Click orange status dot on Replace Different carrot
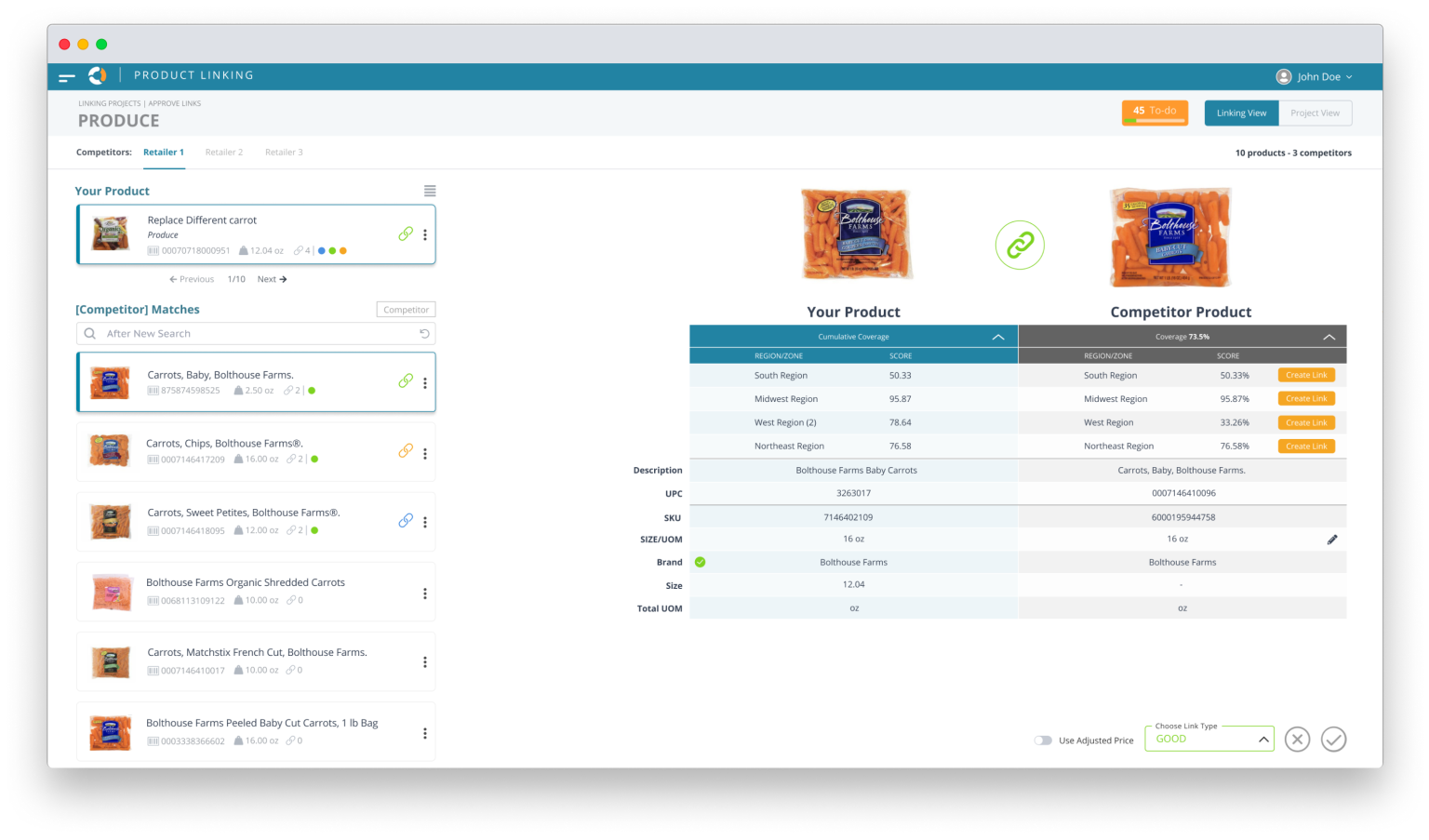The image size is (1429, 840). [x=343, y=251]
